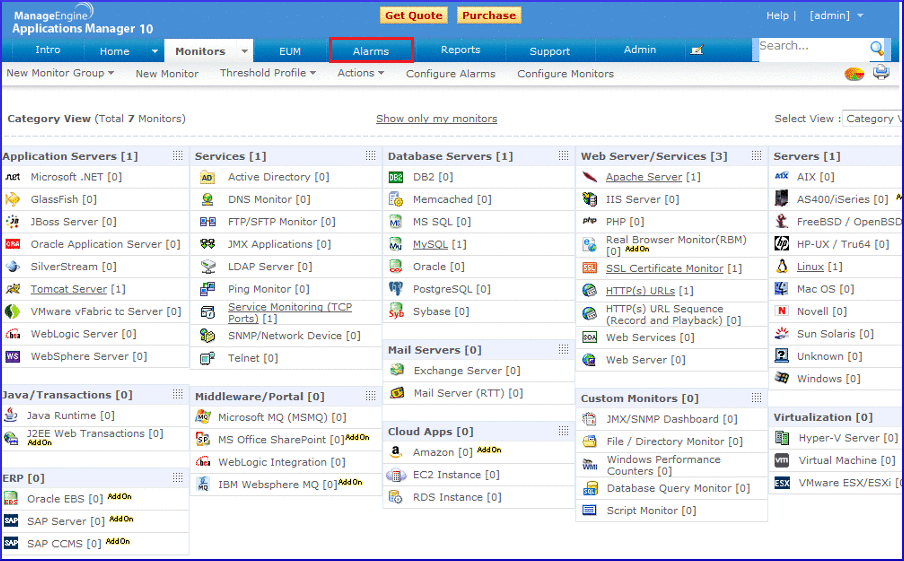Image resolution: width=904 pixels, height=561 pixels.
Task: Open Tomcat Server monitor link
Action: (69, 289)
